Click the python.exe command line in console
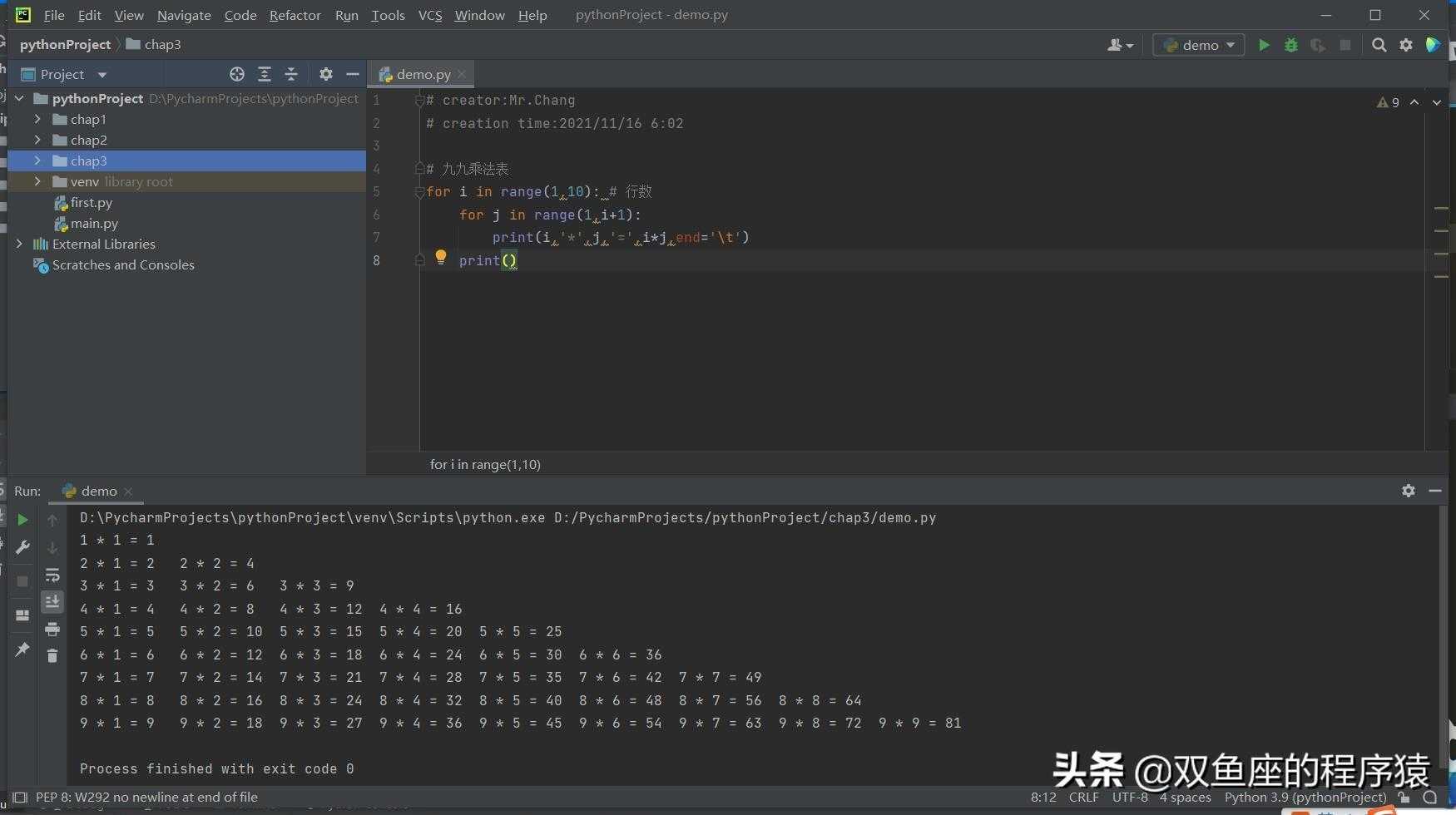This screenshot has height=815, width=1456. 508,517
